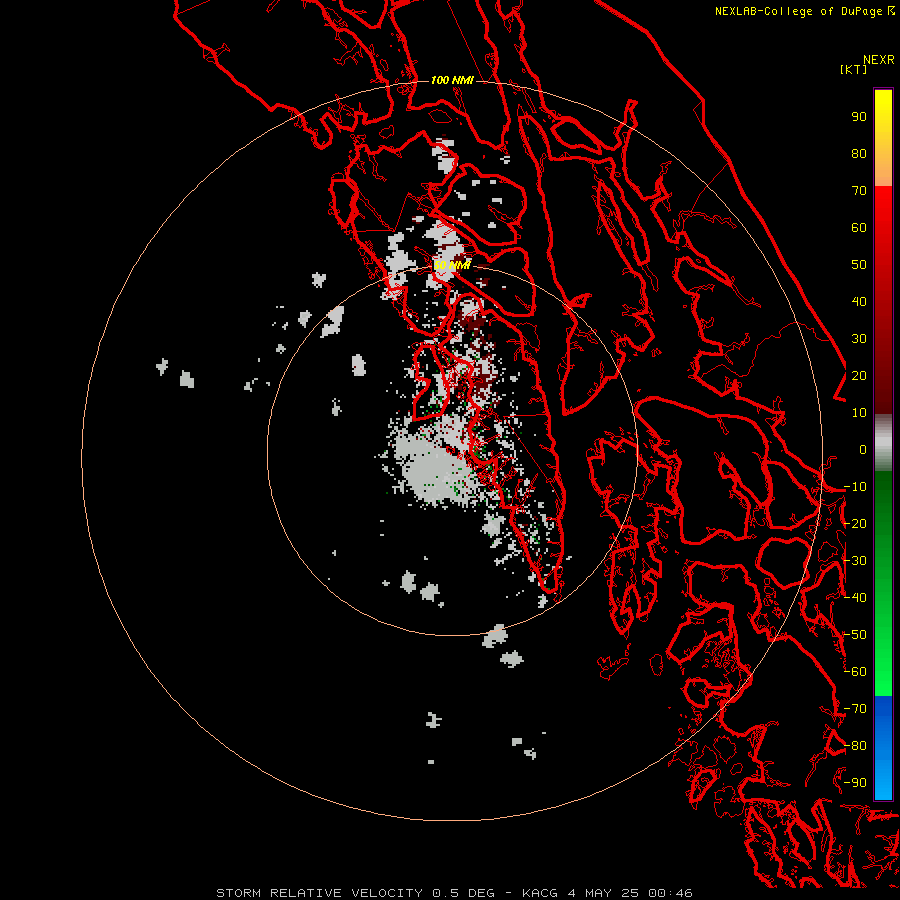Click the [KT] units label
Image resolution: width=900 pixels, height=900 pixels.
coord(854,69)
